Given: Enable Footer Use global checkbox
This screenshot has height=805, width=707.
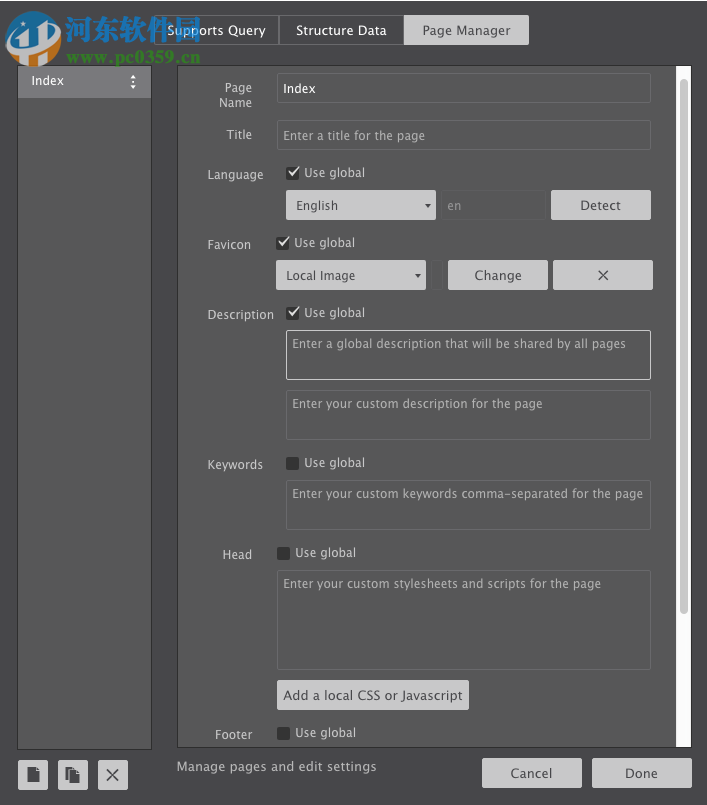Looking at the screenshot, I should [x=283, y=733].
